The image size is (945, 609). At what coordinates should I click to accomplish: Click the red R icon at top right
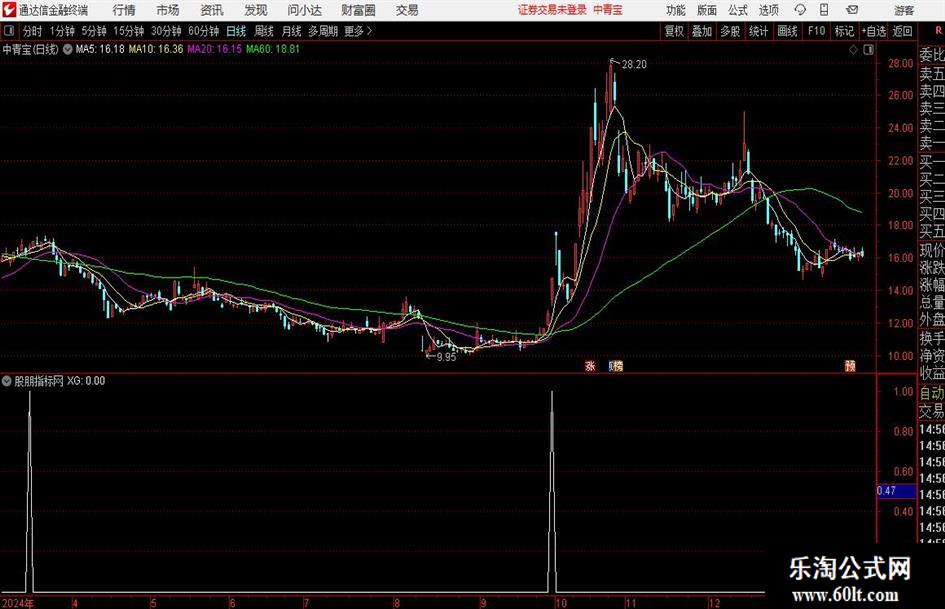[x=938, y=31]
